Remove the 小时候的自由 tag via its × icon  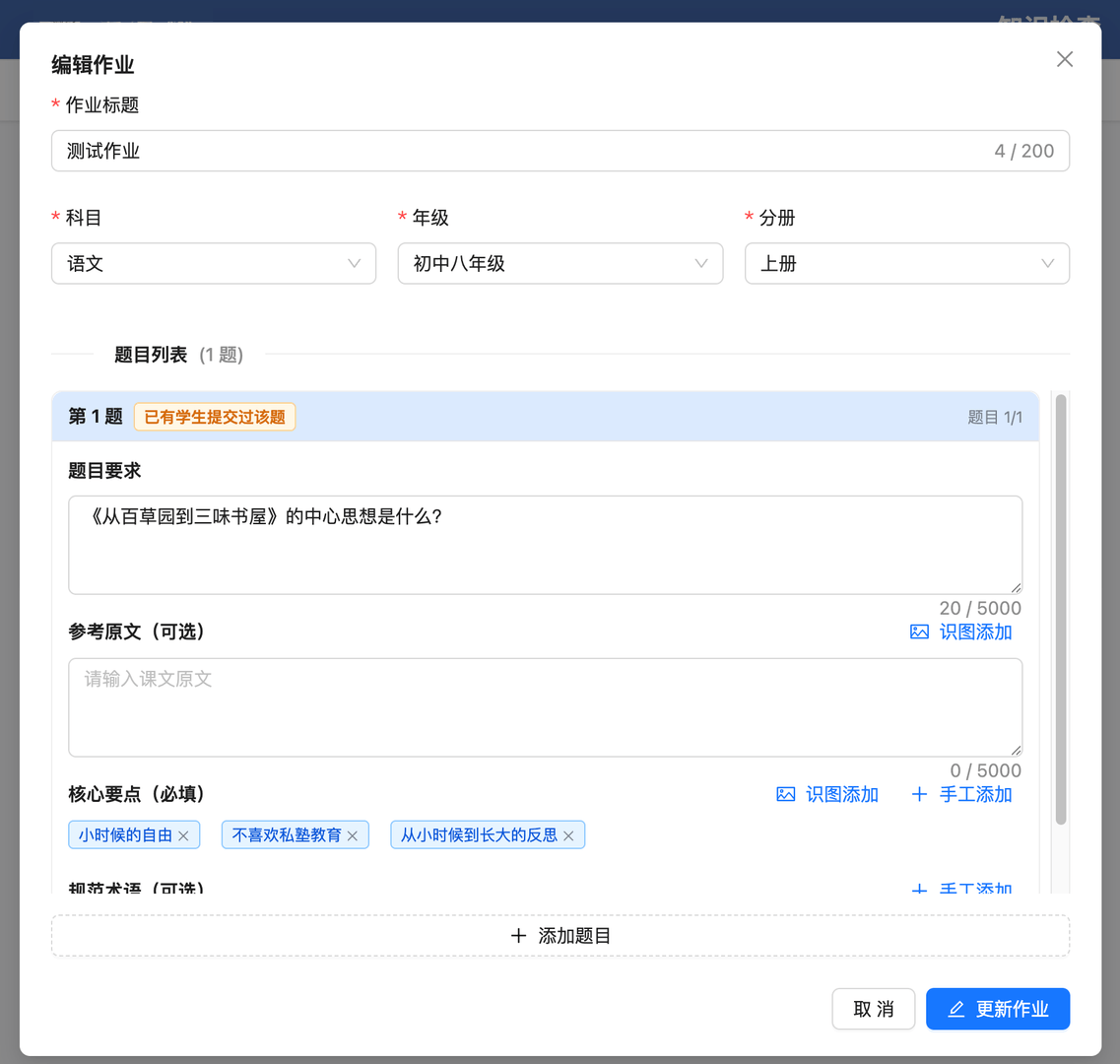click(184, 834)
